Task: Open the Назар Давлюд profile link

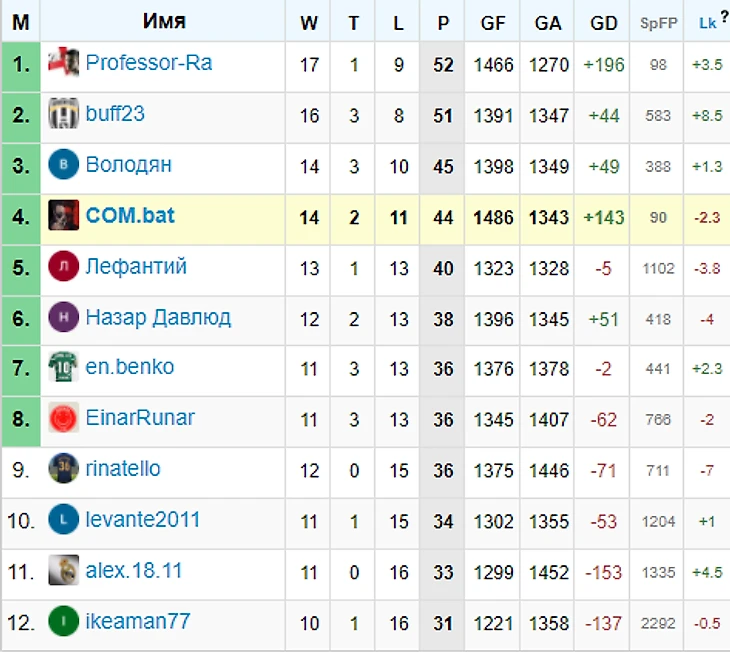Action: click(158, 318)
